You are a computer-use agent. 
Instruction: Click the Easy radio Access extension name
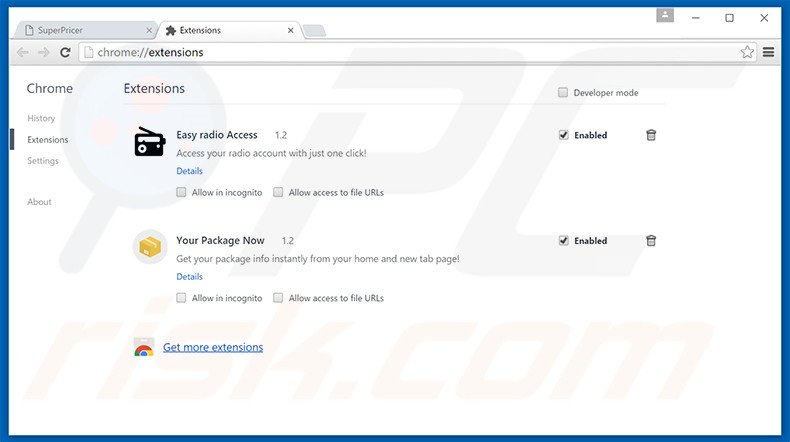click(x=217, y=135)
